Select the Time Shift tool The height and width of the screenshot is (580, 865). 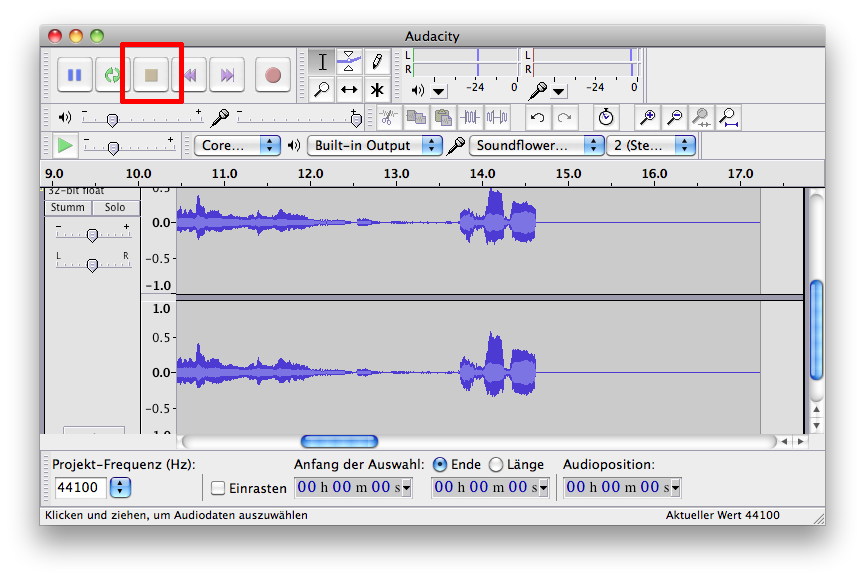coord(349,89)
